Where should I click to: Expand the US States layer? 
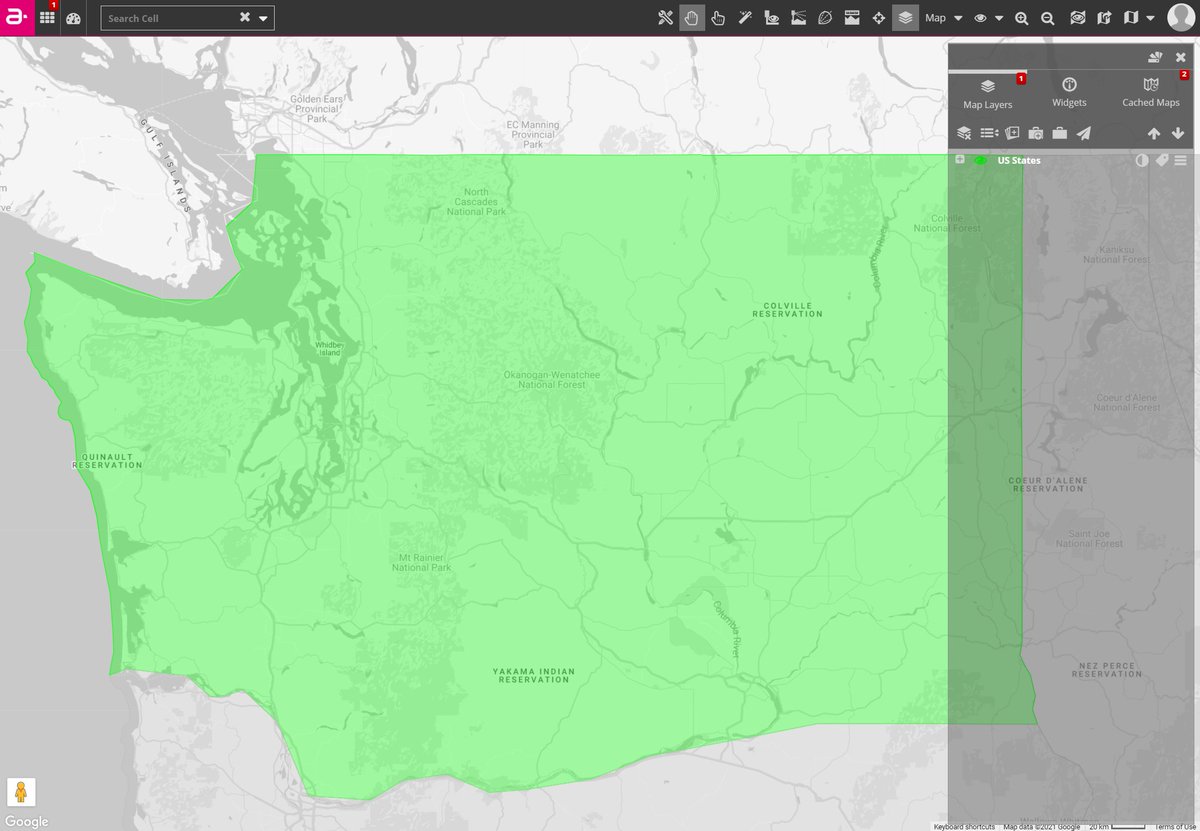(x=960, y=160)
